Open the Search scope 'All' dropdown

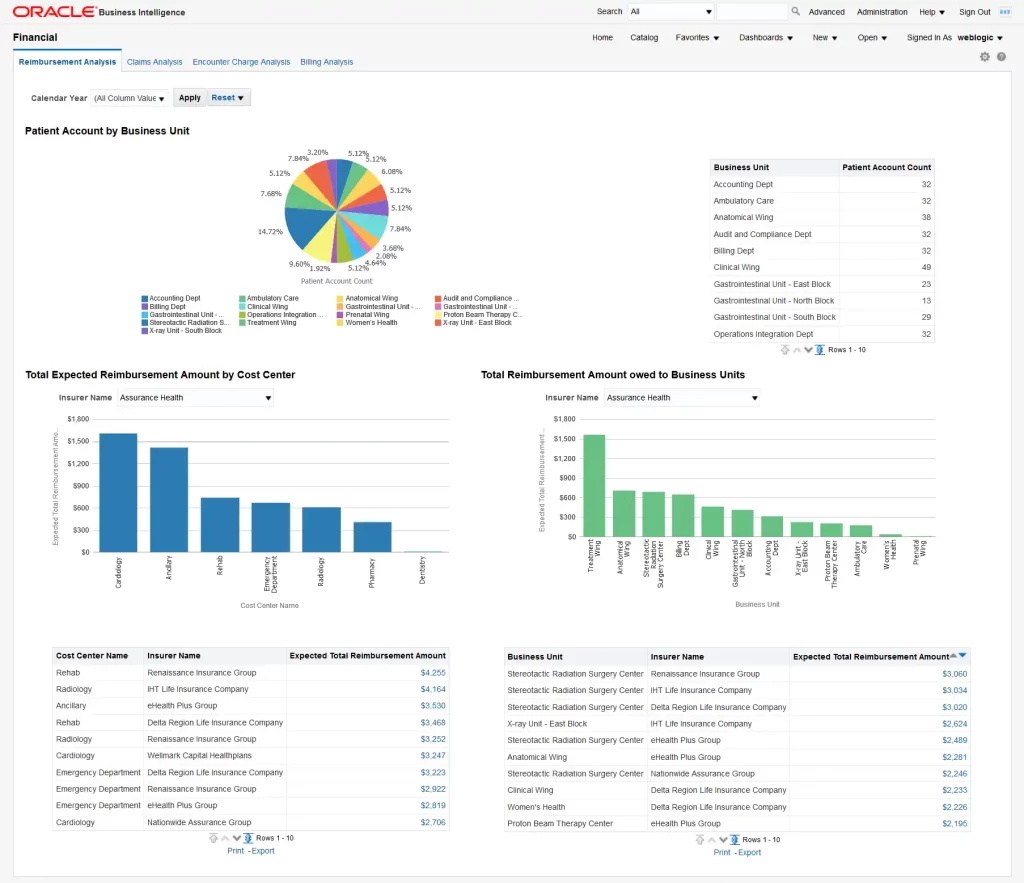click(671, 12)
